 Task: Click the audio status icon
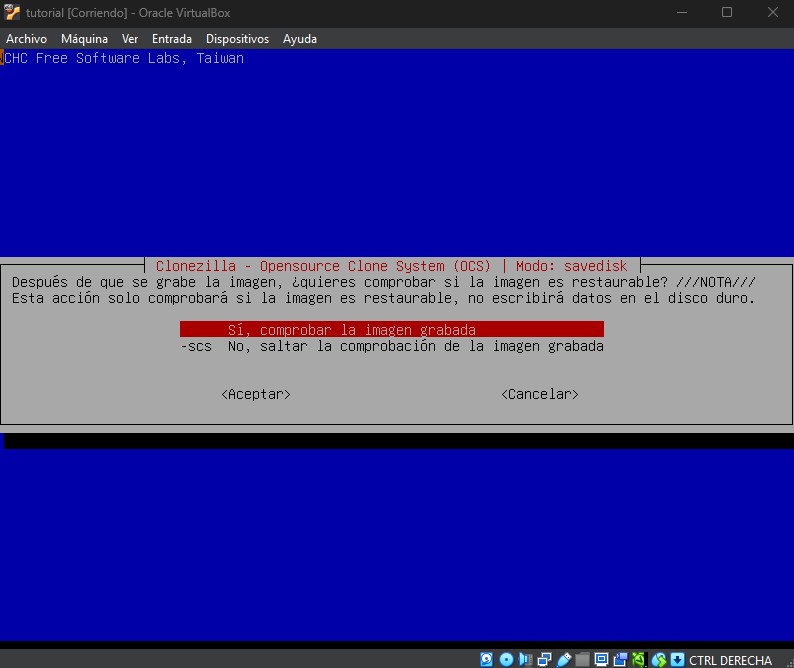(x=526, y=659)
